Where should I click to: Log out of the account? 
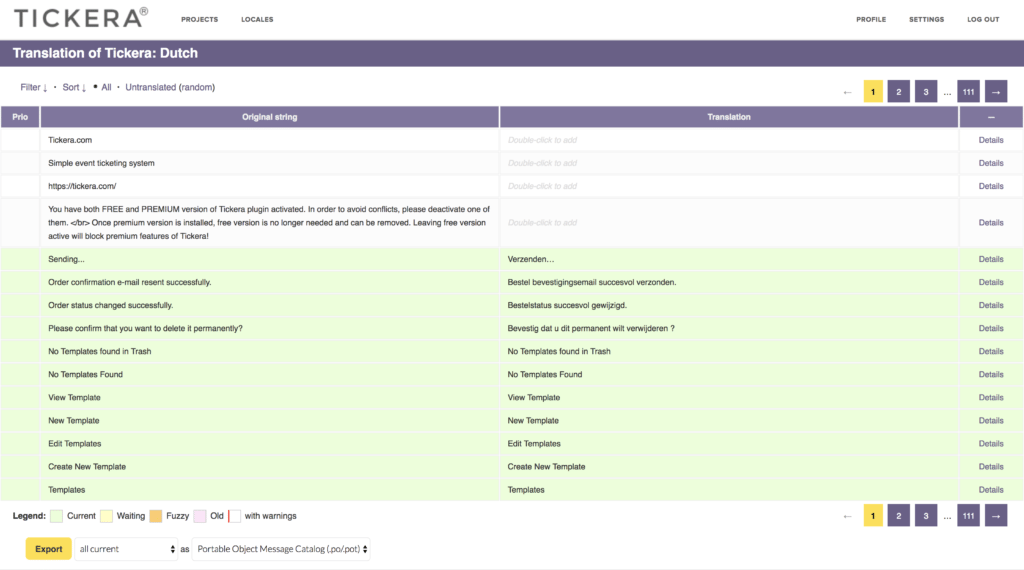point(983,20)
